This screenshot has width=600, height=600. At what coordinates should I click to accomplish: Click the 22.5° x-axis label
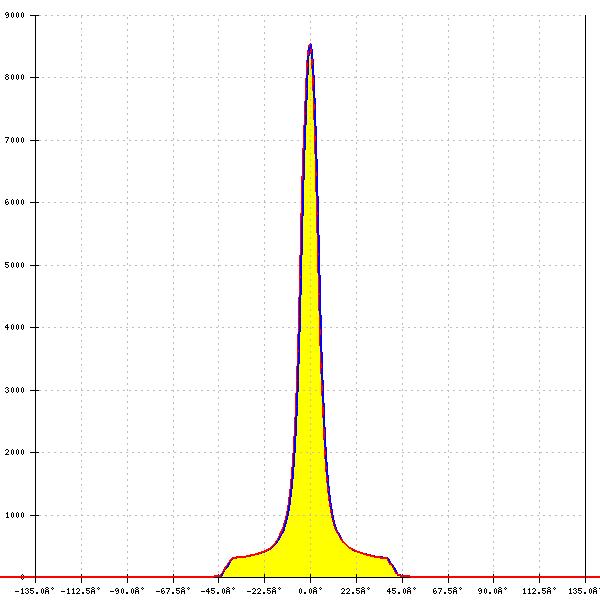click(x=356, y=591)
